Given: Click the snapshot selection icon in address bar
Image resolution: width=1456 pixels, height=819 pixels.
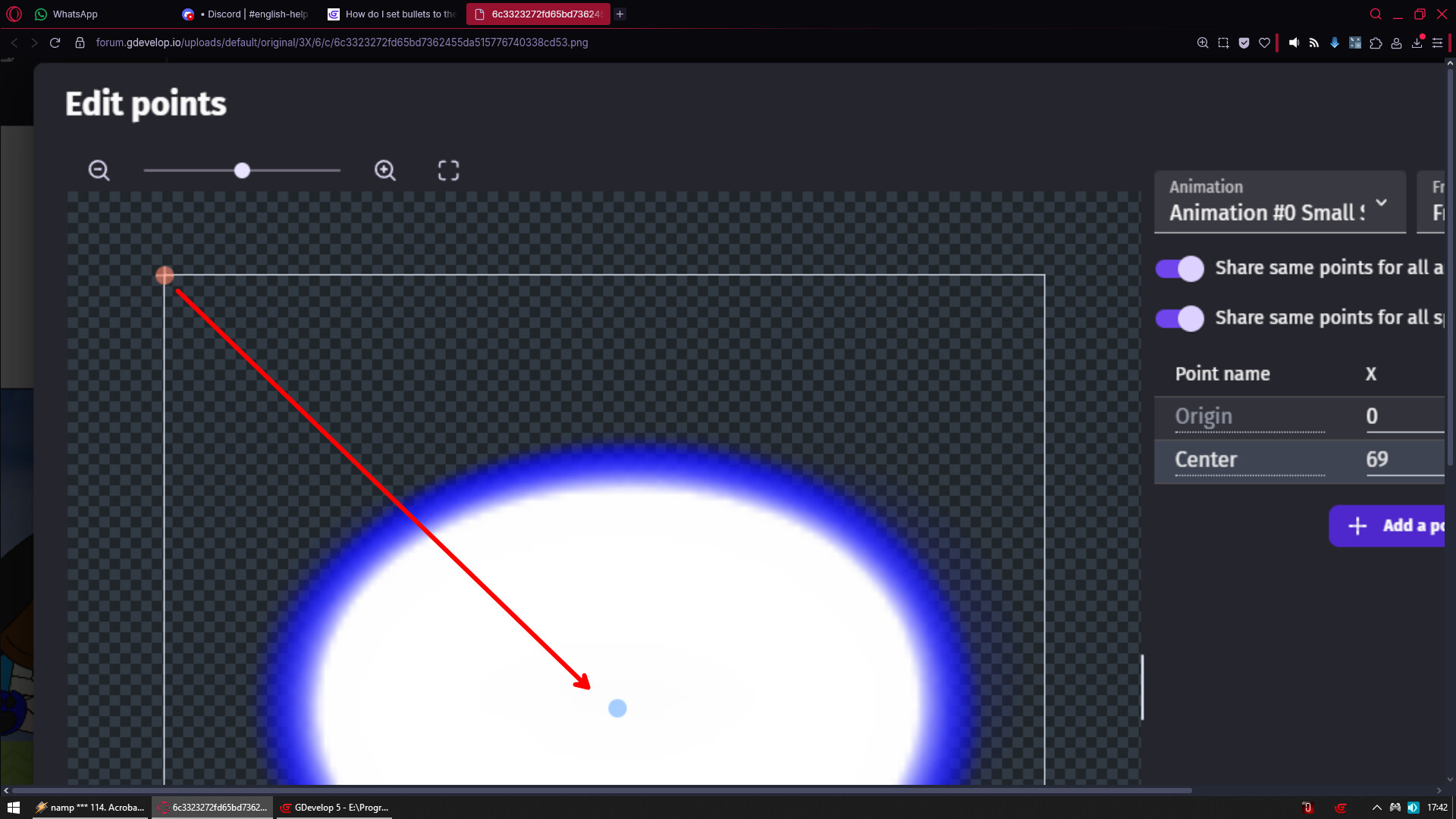Looking at the screenshot, I should point(1223,43).
